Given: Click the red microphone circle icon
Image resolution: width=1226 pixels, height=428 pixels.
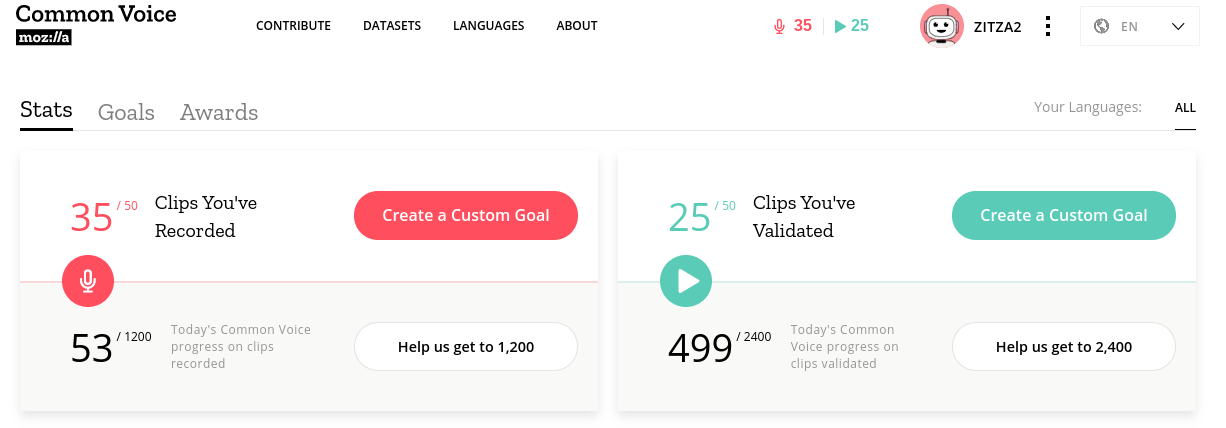Looking at the screenshot, I should pyautogui.click(x=88, y=281).
